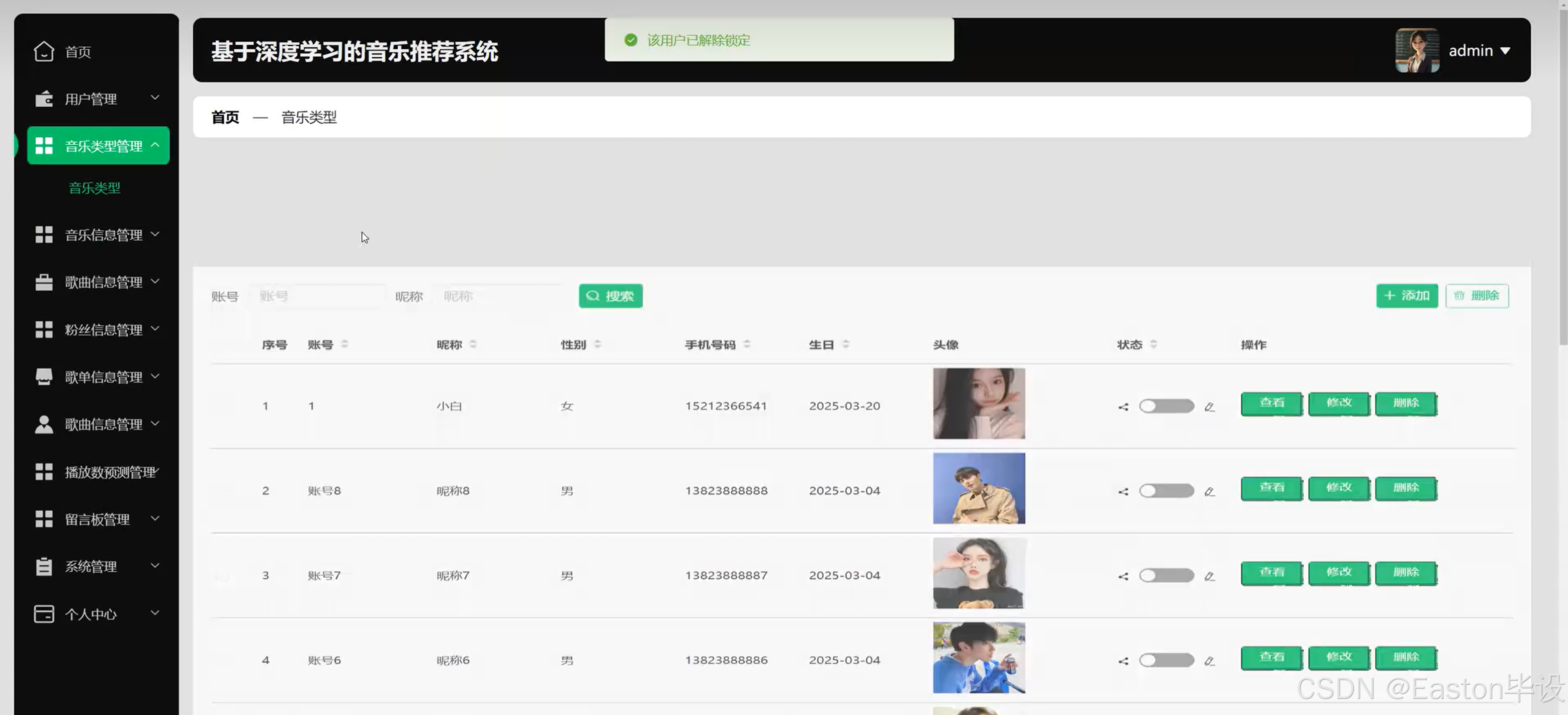Select the 音乐类型 submenu item
1568x715 pixels.
tap(95, 188)
